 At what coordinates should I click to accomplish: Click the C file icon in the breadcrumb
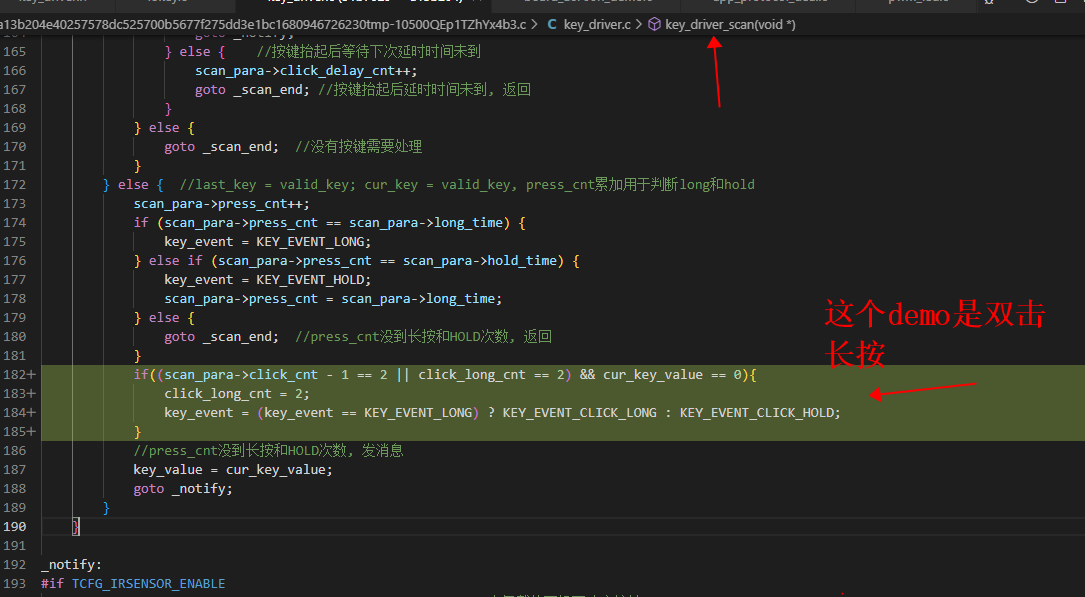(x=552, y=24)
